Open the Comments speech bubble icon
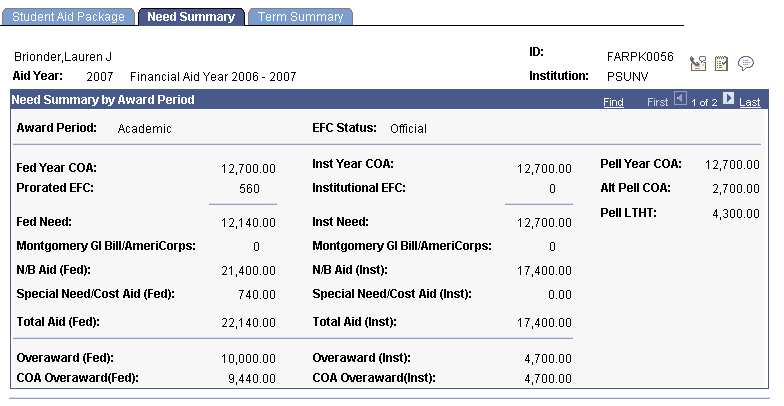The width and height of the screenshot is (784, 406). point(746,64)
